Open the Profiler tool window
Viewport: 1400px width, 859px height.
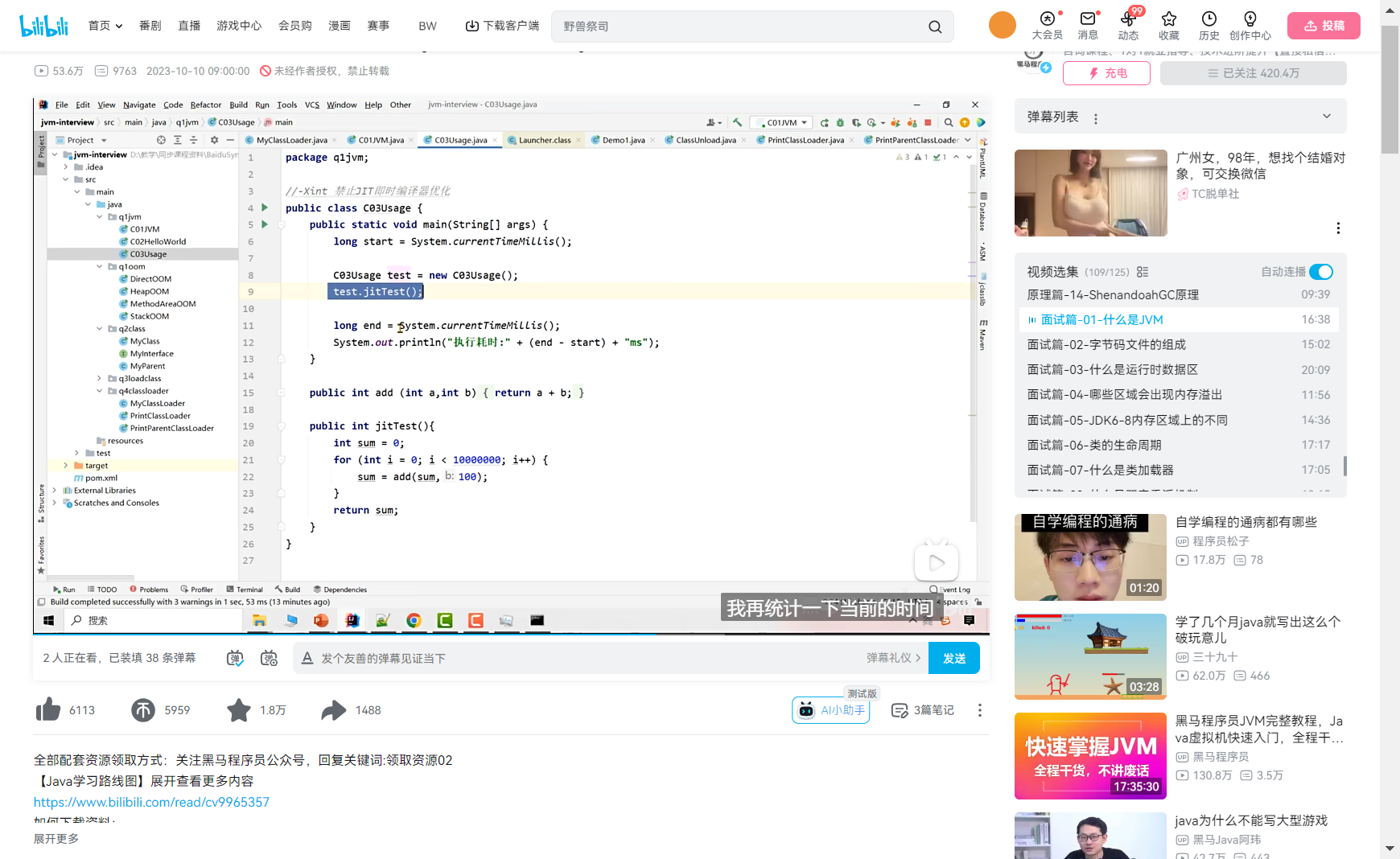coord(197,589)
